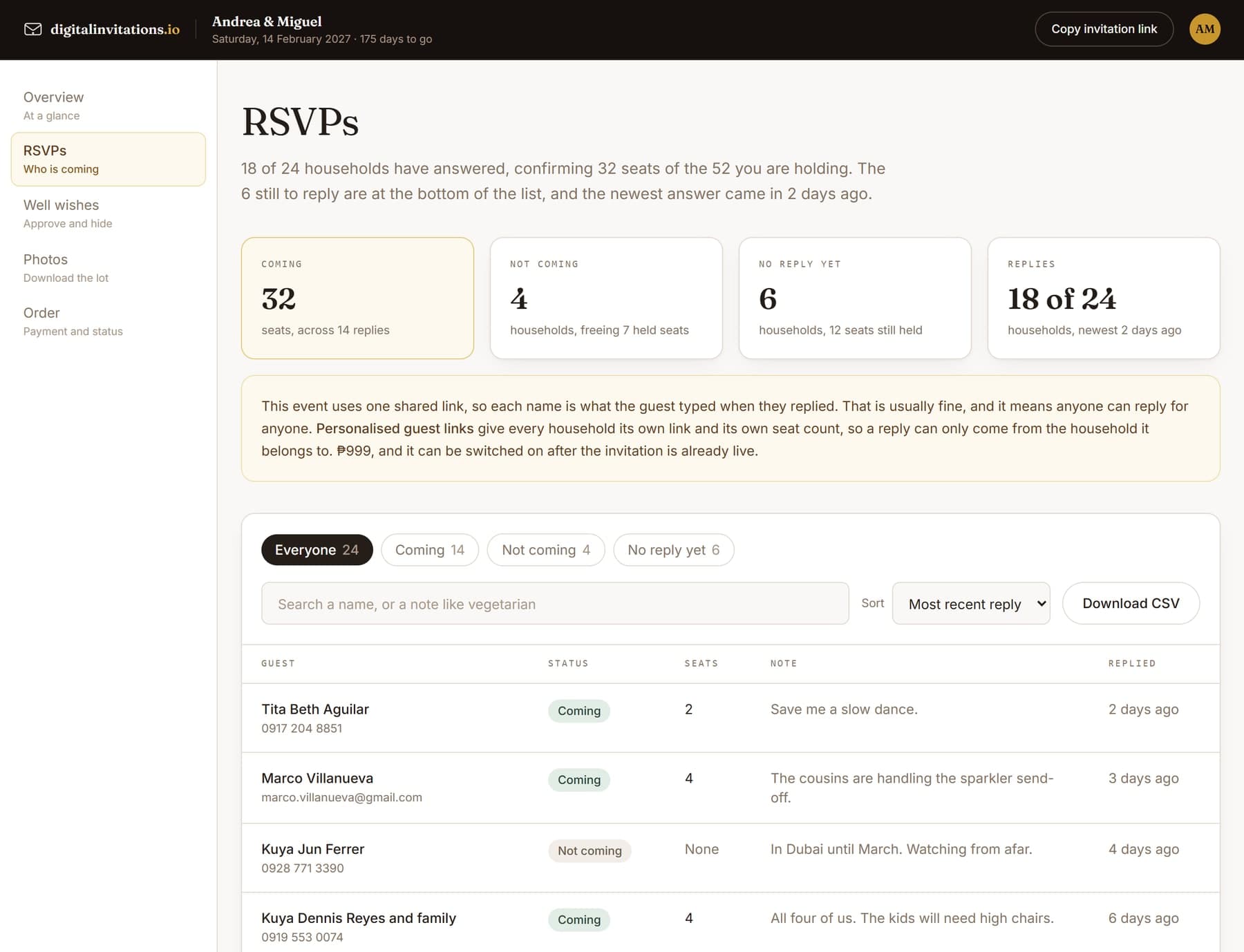The height and width of the screenshot is (952, 1244).
Task: Select the Everyone 24 filter
Action: tap(317, 550)
